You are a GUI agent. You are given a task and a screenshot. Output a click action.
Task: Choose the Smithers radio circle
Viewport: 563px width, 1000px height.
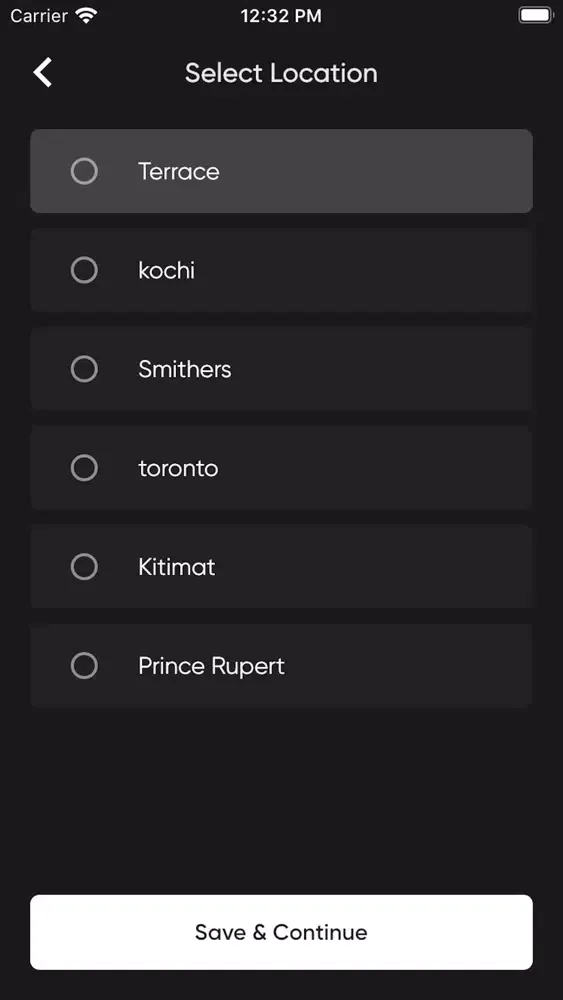pyautogui.click(x=84, y=369)
